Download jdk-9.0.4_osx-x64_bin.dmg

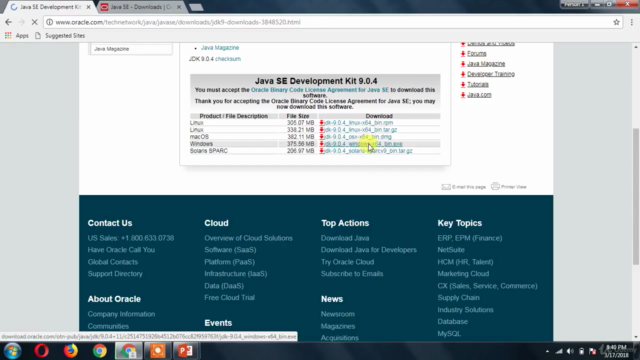tap(358, 137)
